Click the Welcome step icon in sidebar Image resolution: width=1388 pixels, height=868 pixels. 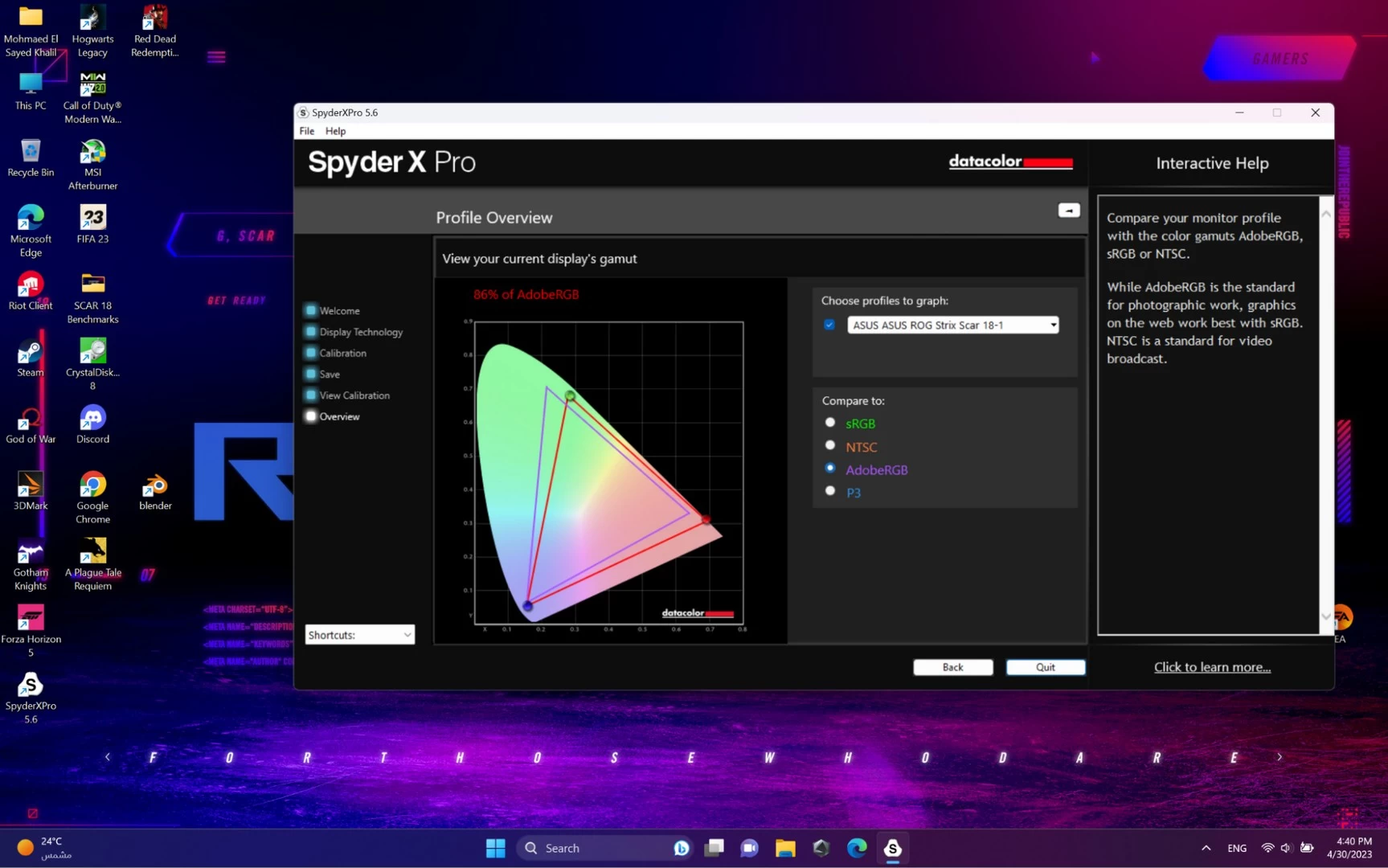click(x=310, y=310)
